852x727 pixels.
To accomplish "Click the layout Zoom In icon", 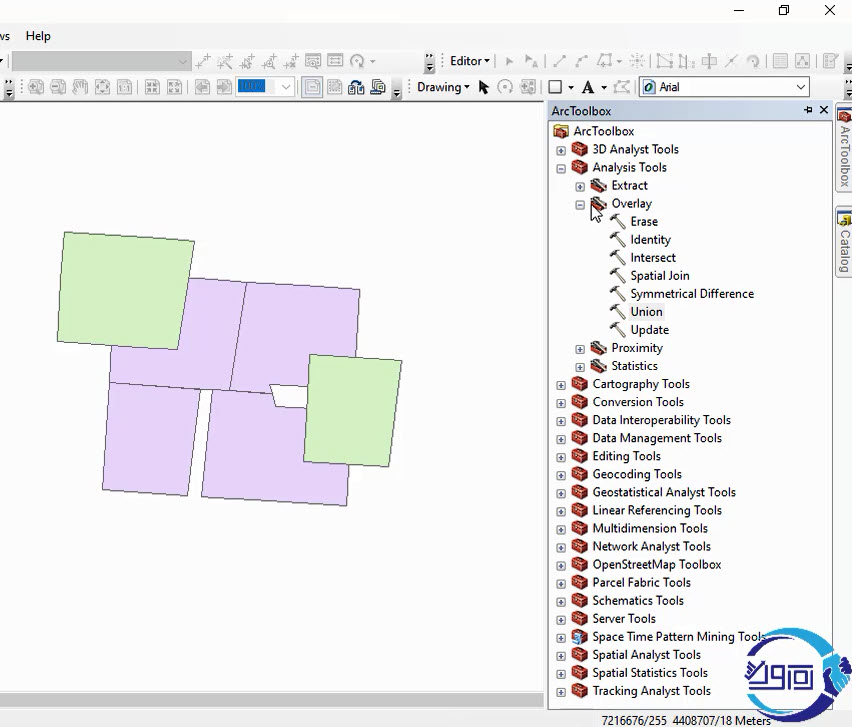I will tap(36, 87).
